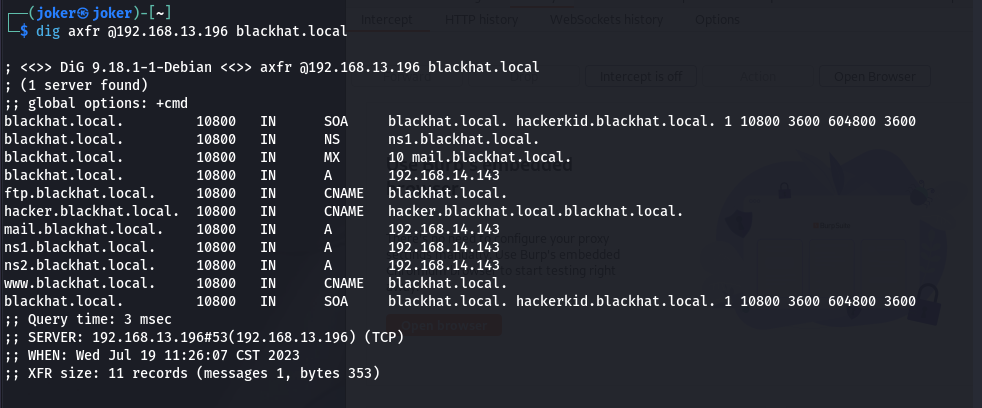Click the Kali symbol in the shell prompt

pyautogui.click(x=82, y=13)
